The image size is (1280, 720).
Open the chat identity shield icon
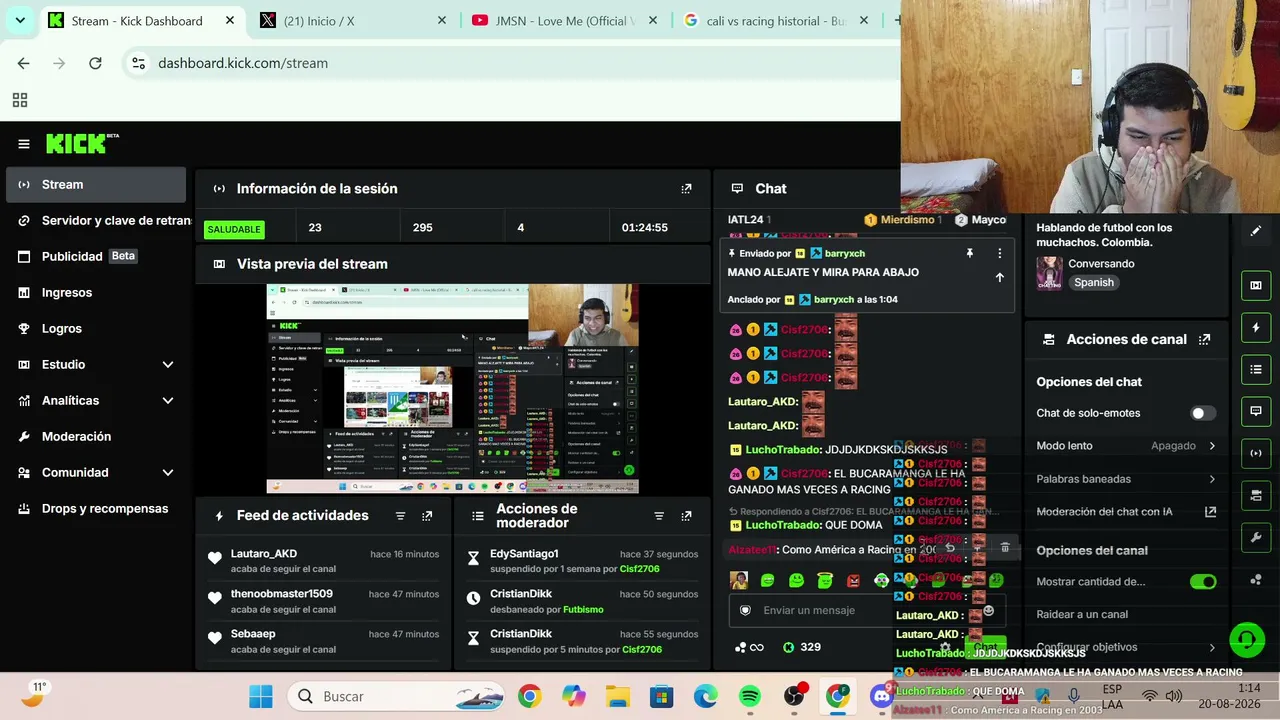coord(745,611)
